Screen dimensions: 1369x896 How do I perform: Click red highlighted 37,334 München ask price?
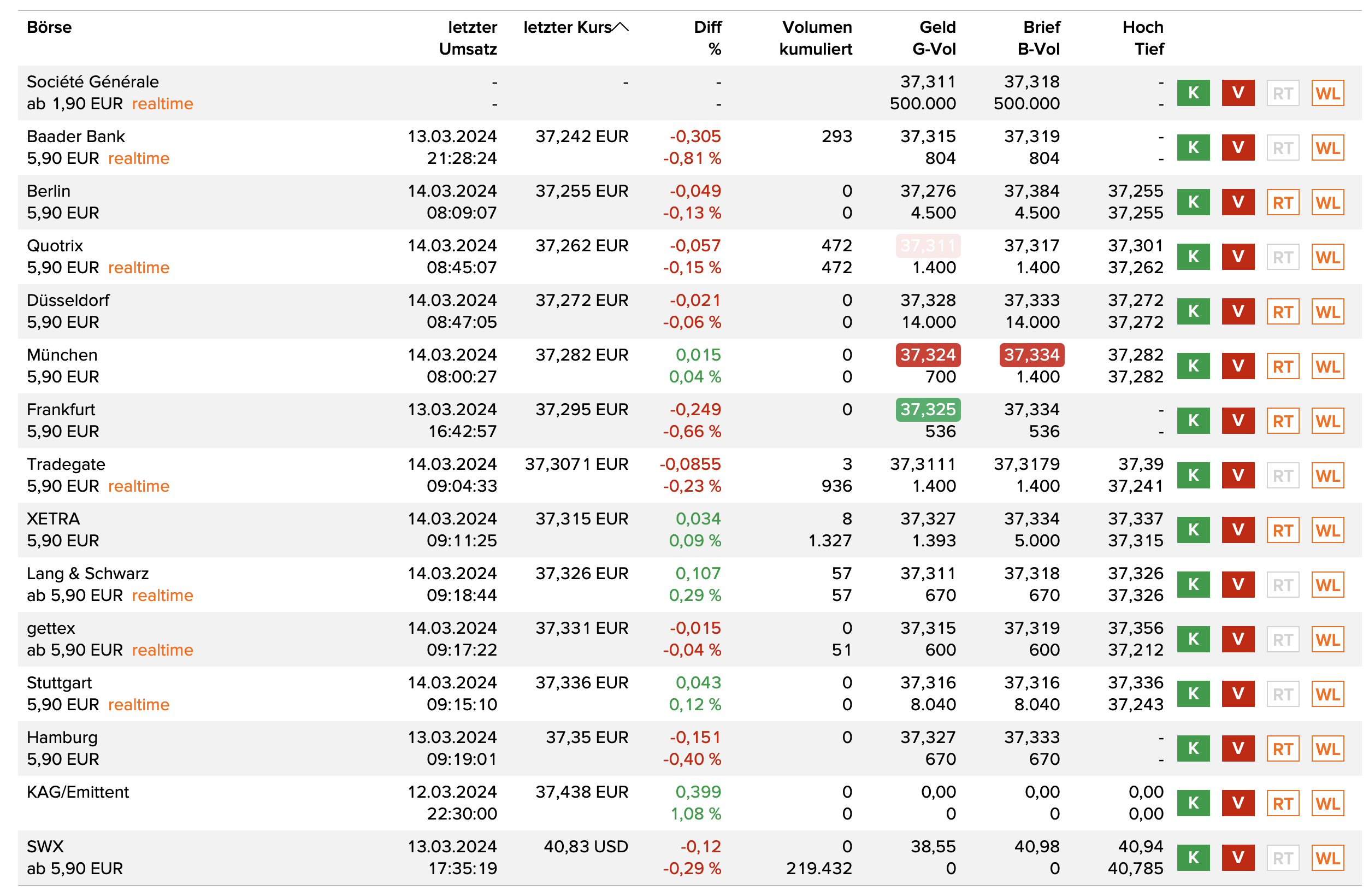tap(1032, 355)
